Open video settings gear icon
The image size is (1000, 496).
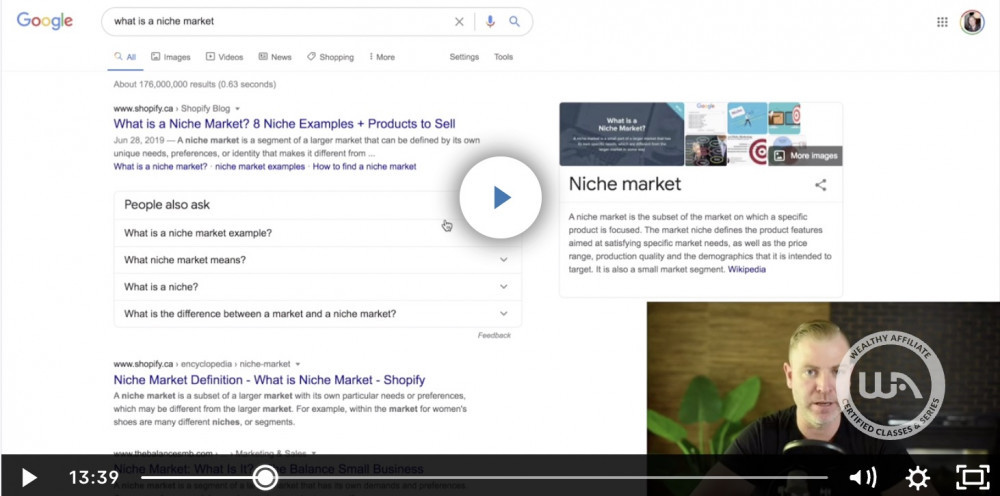[x=917, y=477]
